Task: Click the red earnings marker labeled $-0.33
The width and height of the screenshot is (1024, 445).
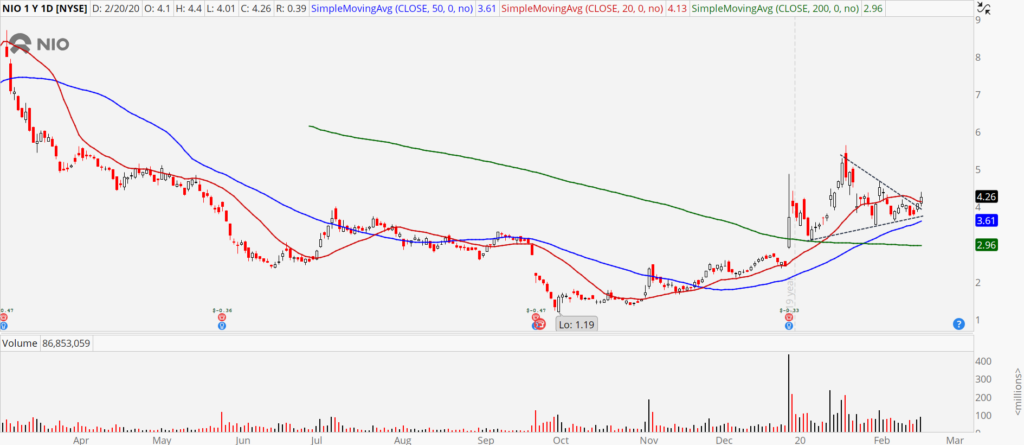Action: pyautogui.click(x=789, y=316)
